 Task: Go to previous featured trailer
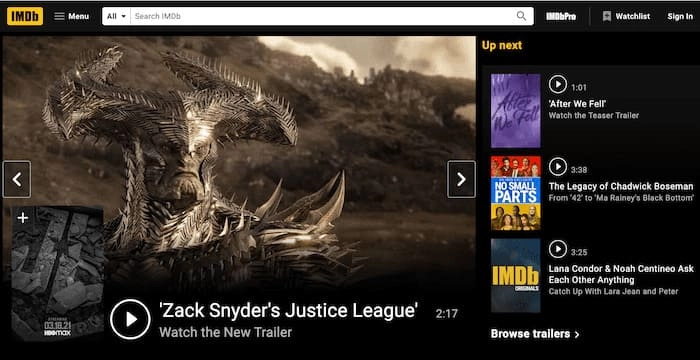[x=17, y=179]
